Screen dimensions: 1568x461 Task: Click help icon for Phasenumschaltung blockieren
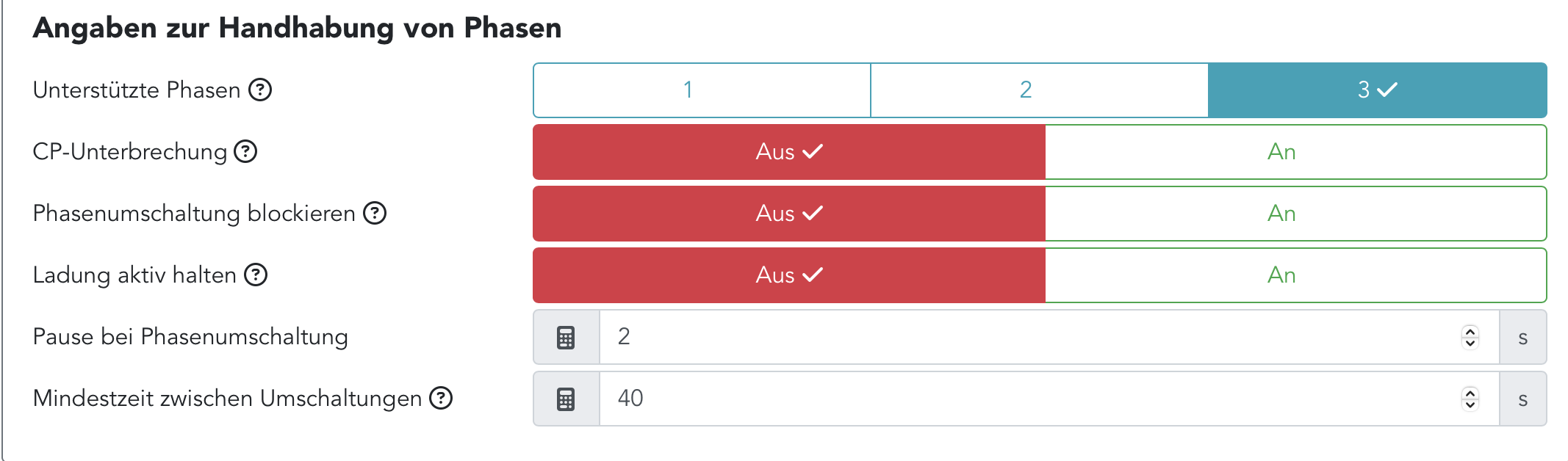pos(375,214)
